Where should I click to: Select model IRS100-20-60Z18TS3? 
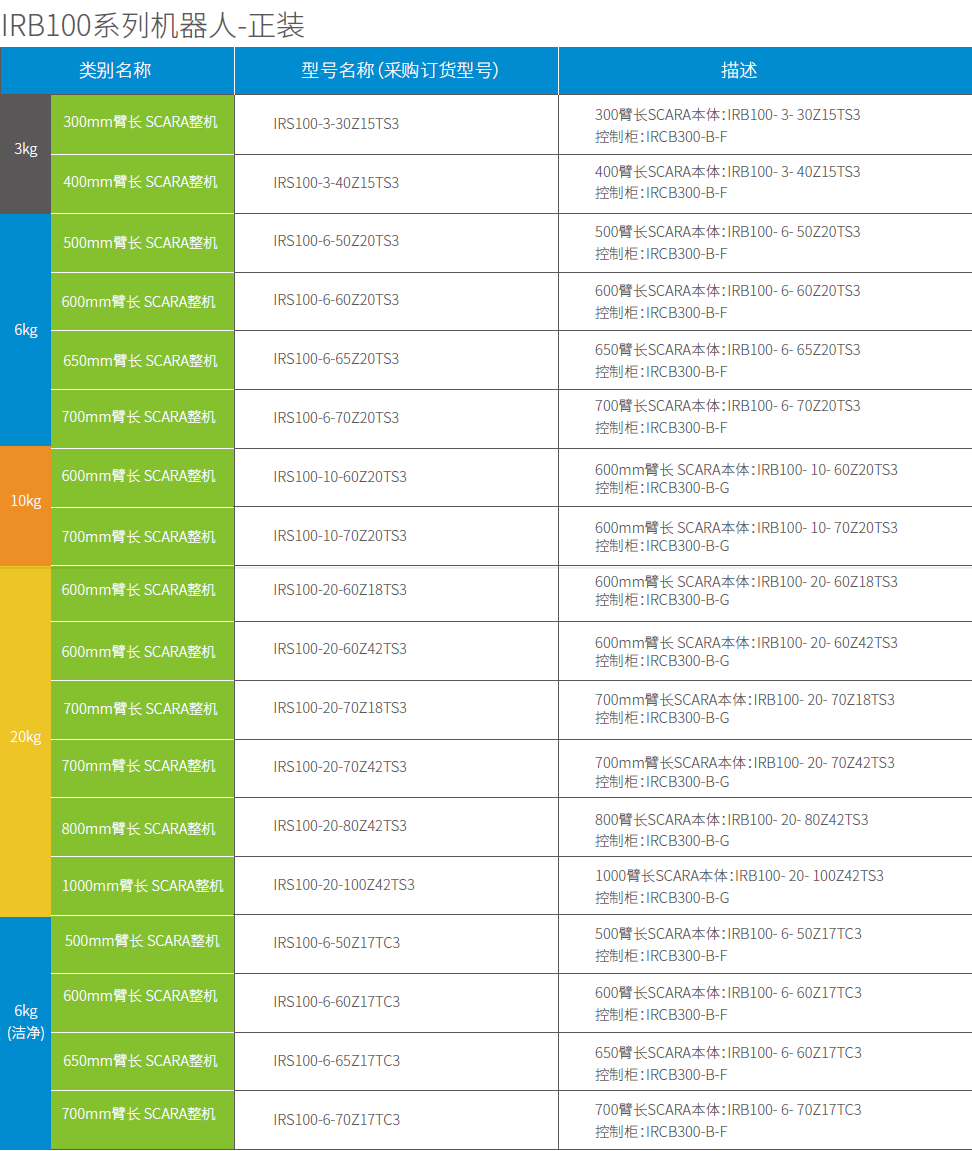[x=340, y=590]
